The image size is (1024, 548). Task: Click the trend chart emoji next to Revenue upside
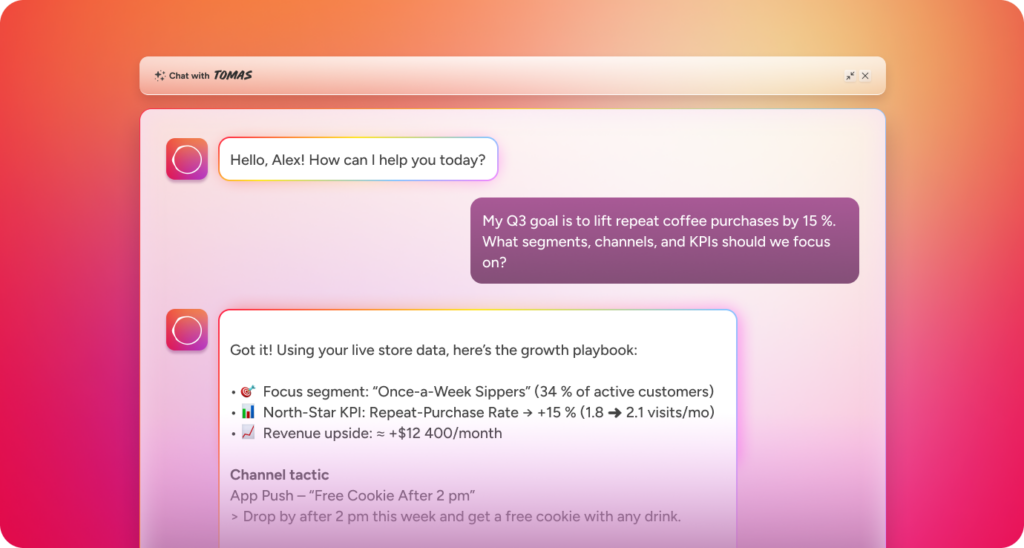click(x=248, y=432)
